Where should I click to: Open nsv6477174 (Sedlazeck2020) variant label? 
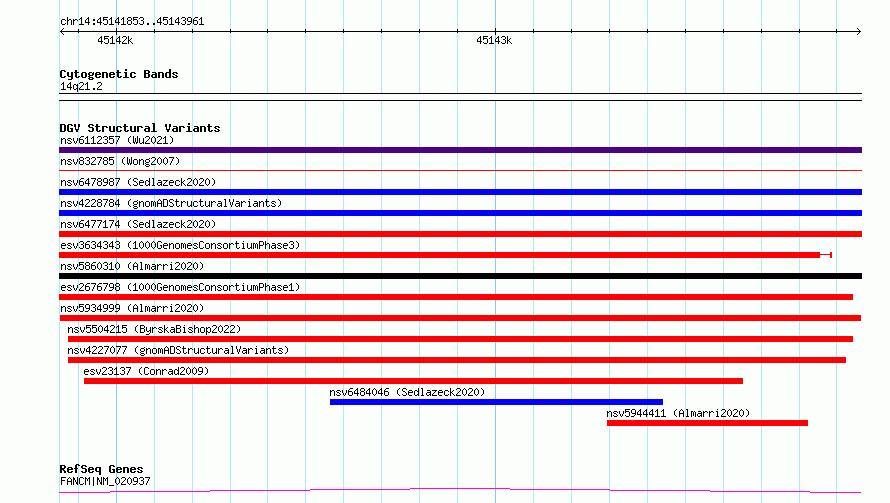[138, 224]
